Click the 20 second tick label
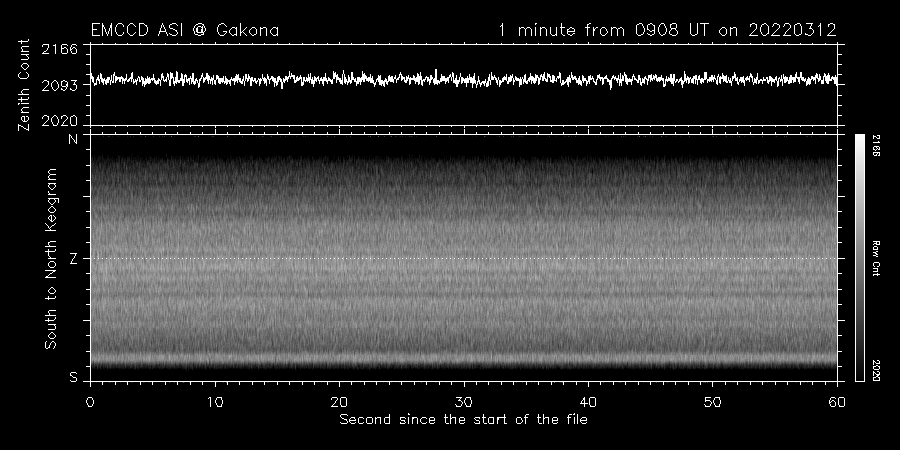This screenshot has width=900, height=450. (339, 402)
